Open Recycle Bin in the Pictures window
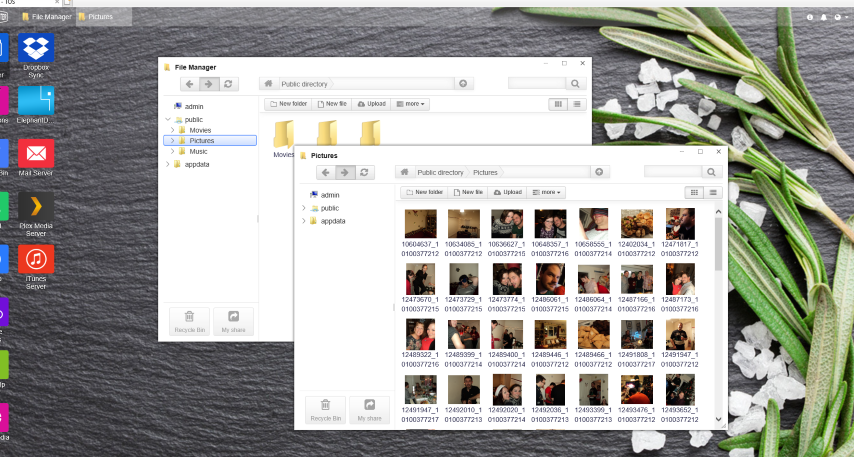The image size is (854, 457). click(x=326, y=410)
